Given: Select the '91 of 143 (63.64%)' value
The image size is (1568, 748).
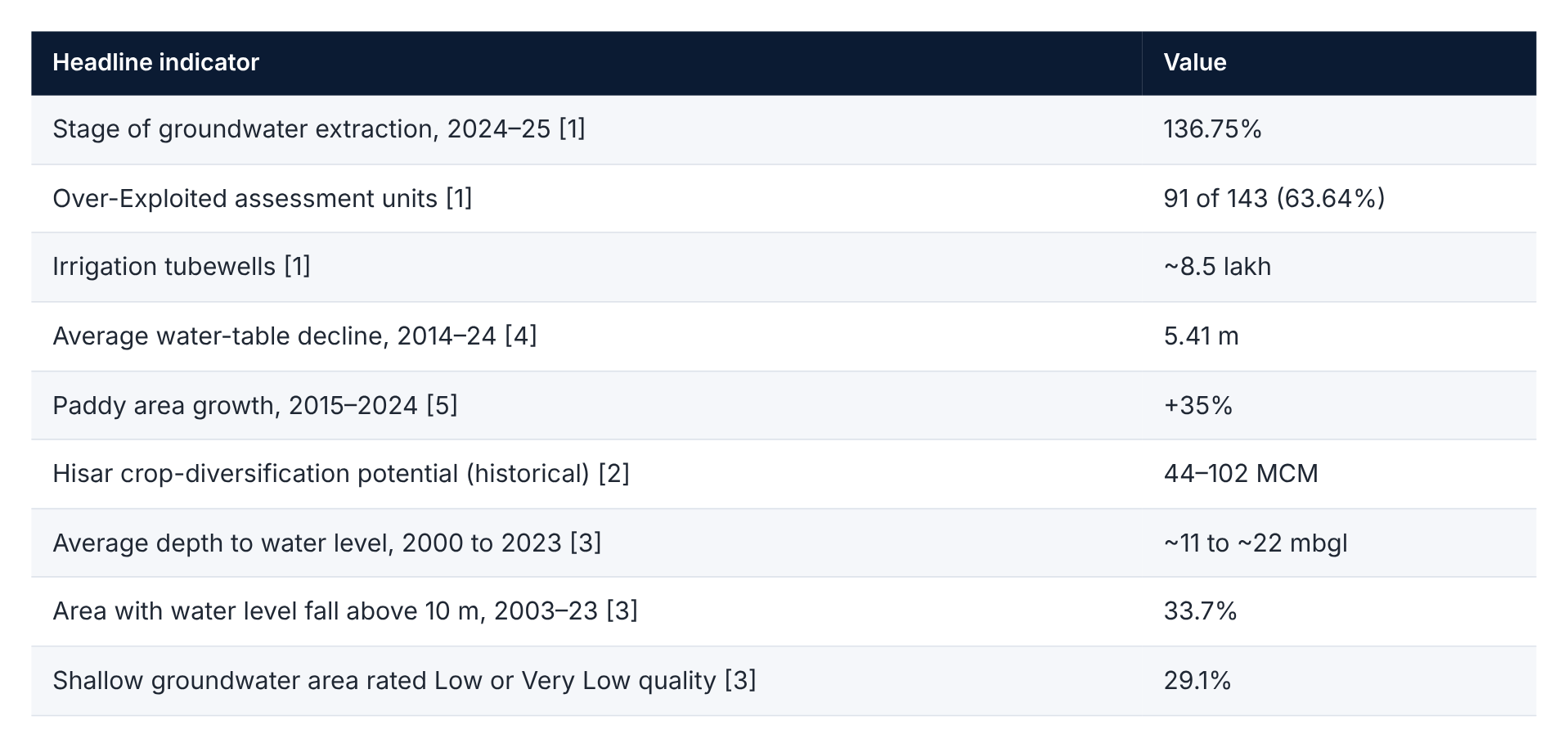Looking at the screenshot, I should [1274, 198].
